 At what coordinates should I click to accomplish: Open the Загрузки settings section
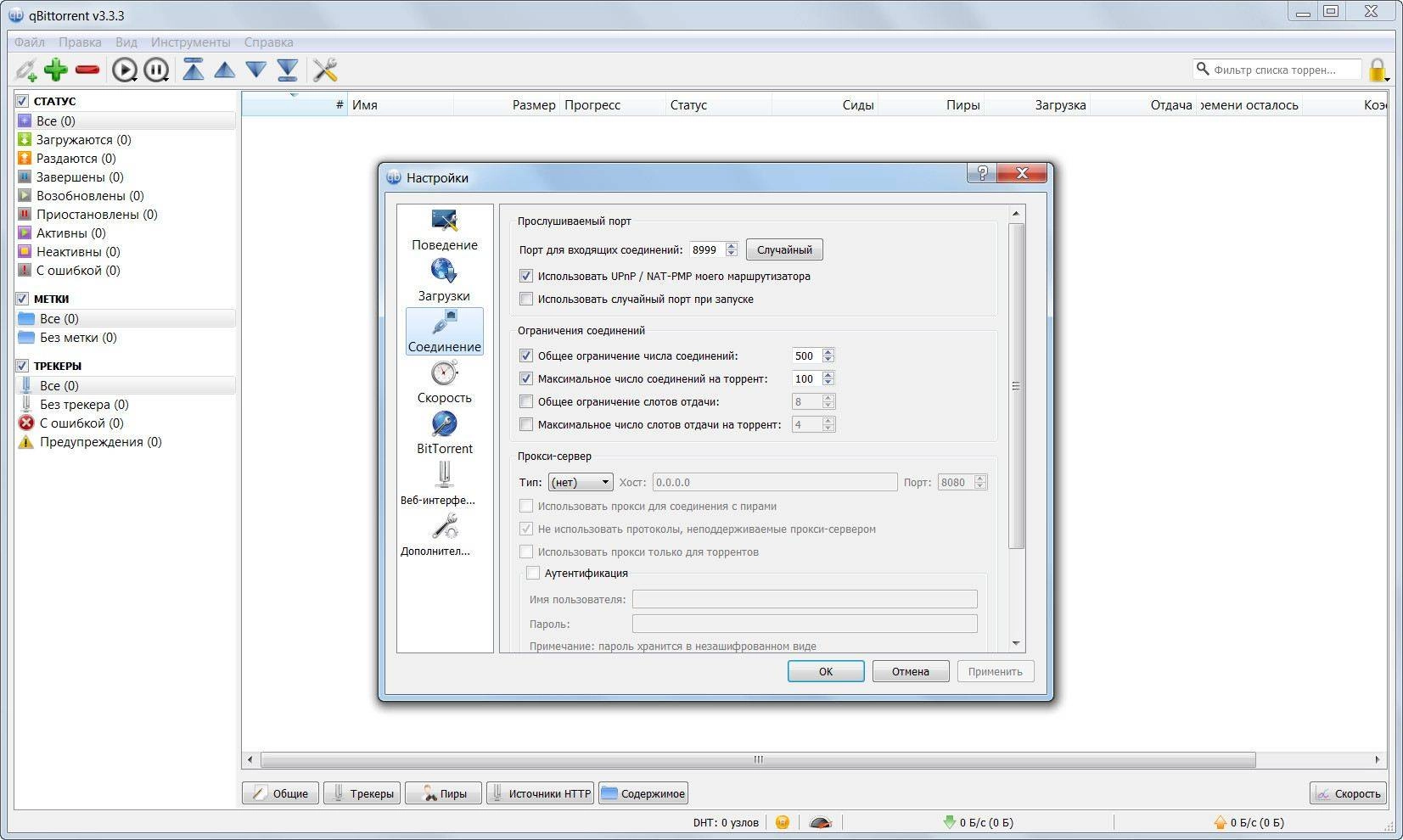[x=445, y=280]
